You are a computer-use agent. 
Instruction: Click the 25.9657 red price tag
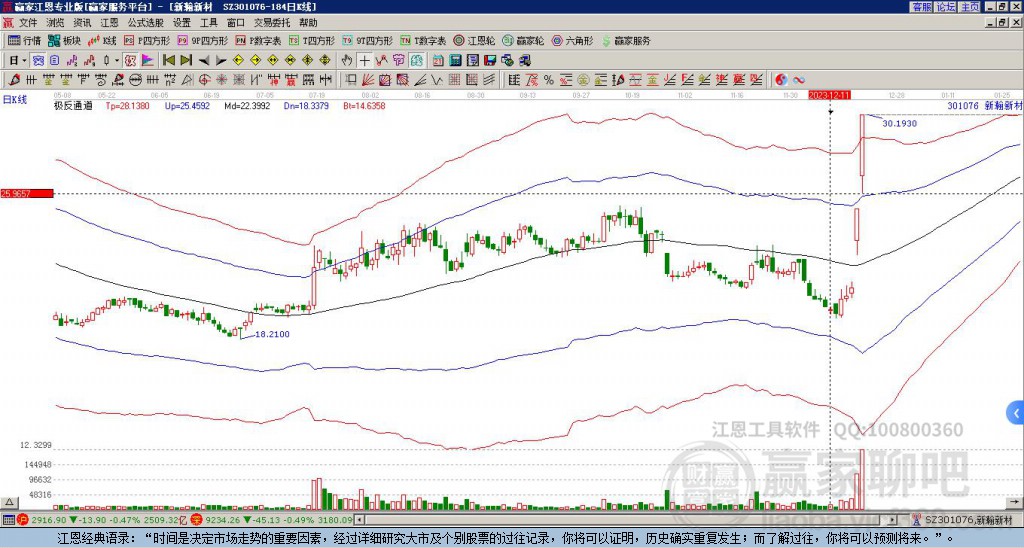[x=26, y=193]
